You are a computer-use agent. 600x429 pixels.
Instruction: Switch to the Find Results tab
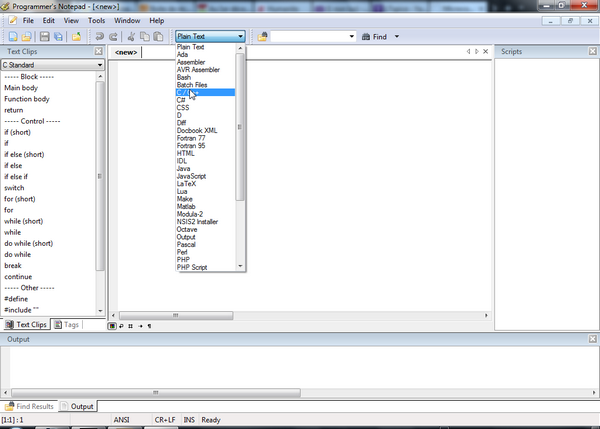click(x=34, y=406)
